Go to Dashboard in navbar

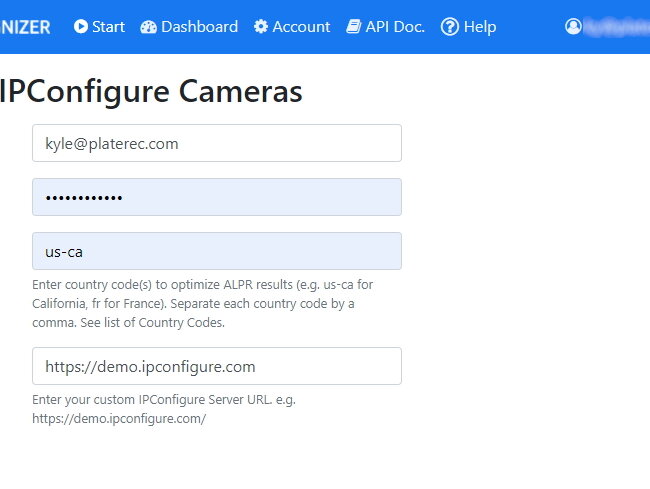[189, 27]
